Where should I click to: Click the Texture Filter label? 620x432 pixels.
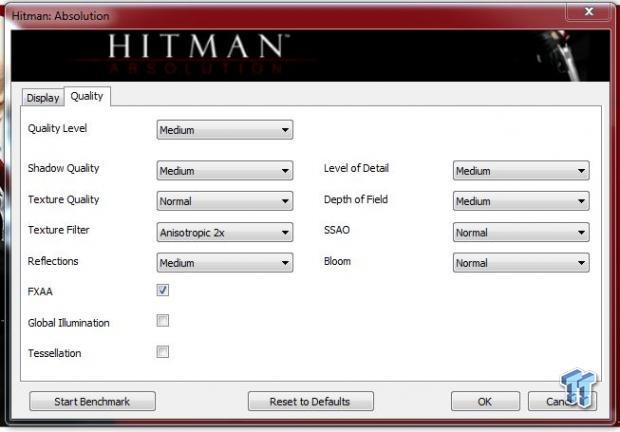(59, 230)
